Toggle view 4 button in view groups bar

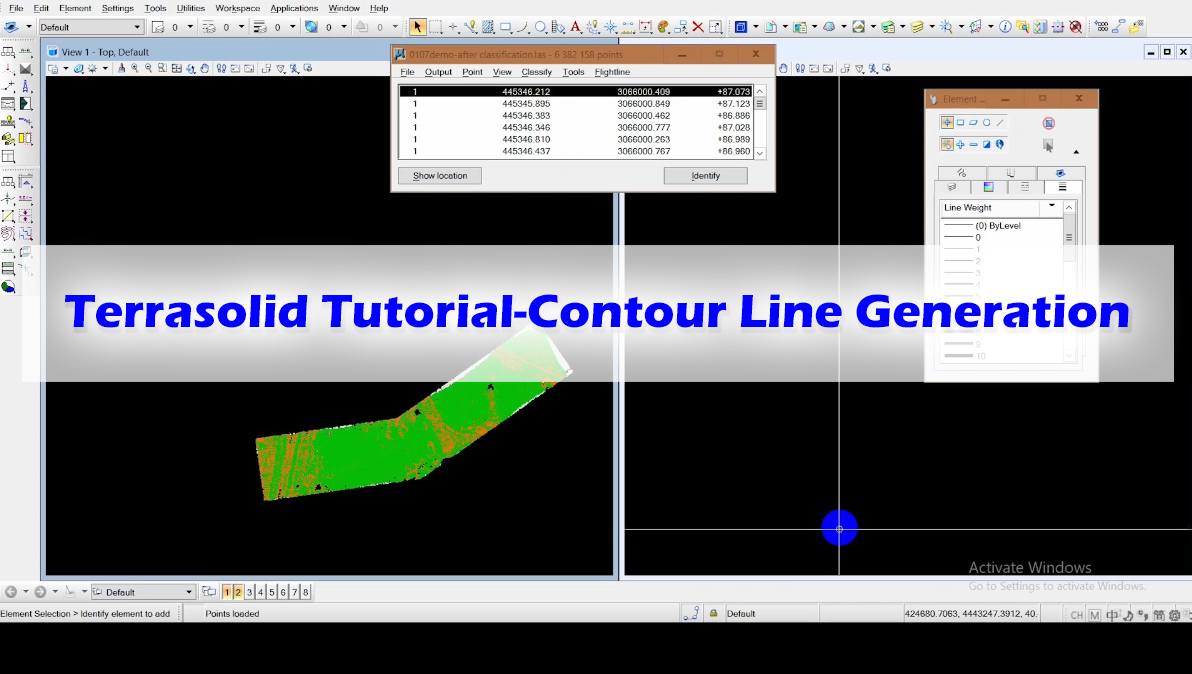coord(261,592)
